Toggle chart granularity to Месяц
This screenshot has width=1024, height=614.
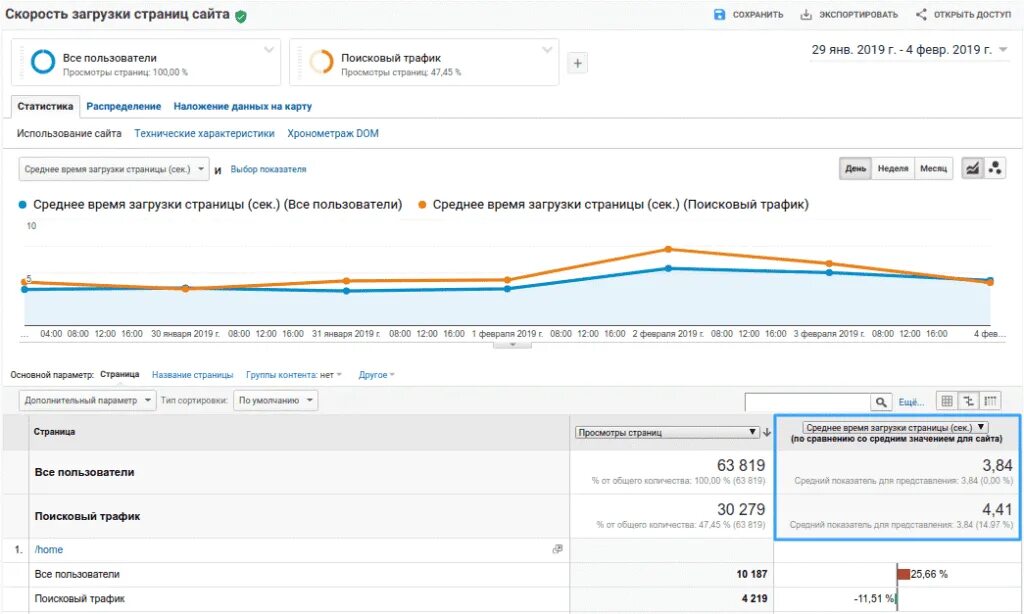point(933,169)
